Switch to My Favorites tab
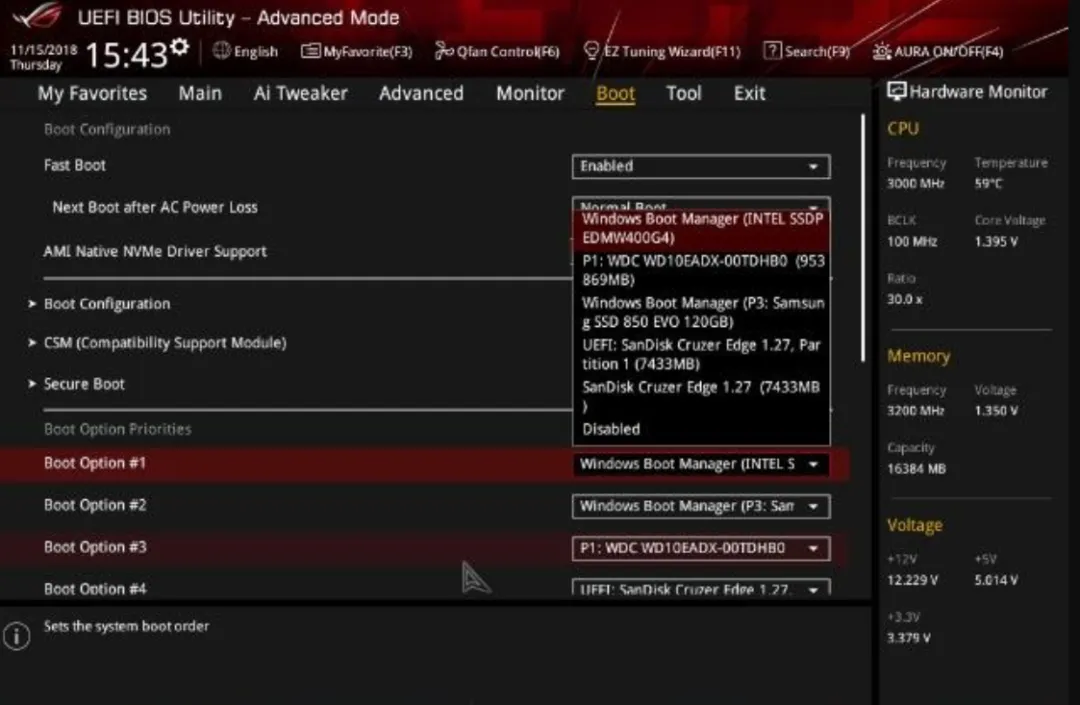The width and height of the screenshot is (1080, 705). point(92,93)
